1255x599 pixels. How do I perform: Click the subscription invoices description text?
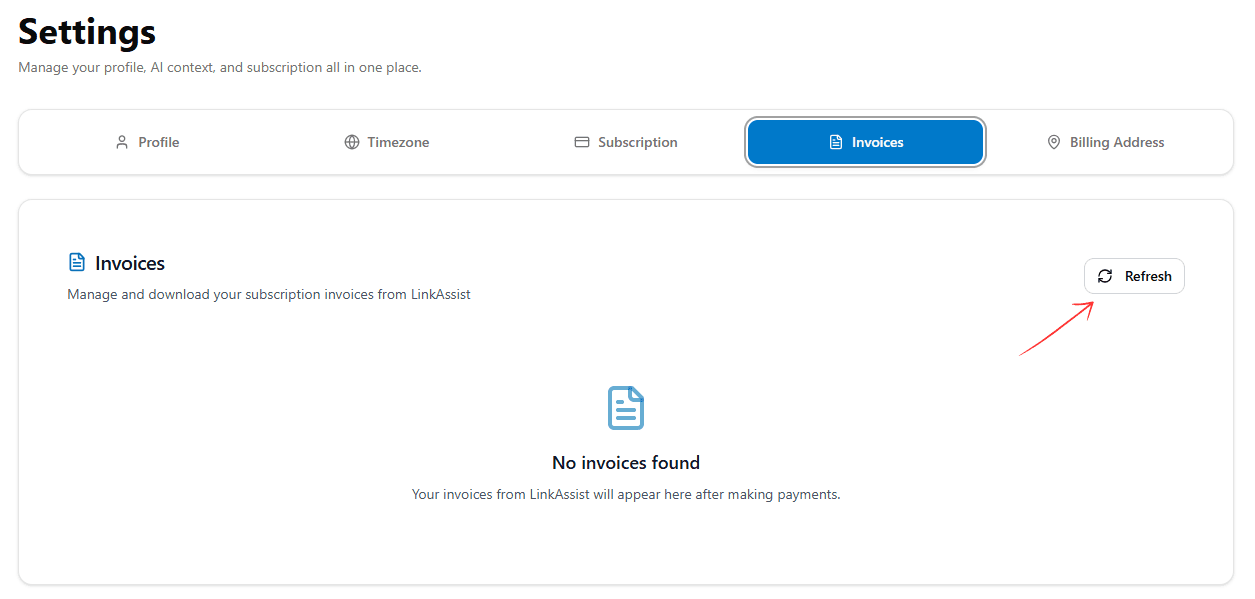pos(268,294)
